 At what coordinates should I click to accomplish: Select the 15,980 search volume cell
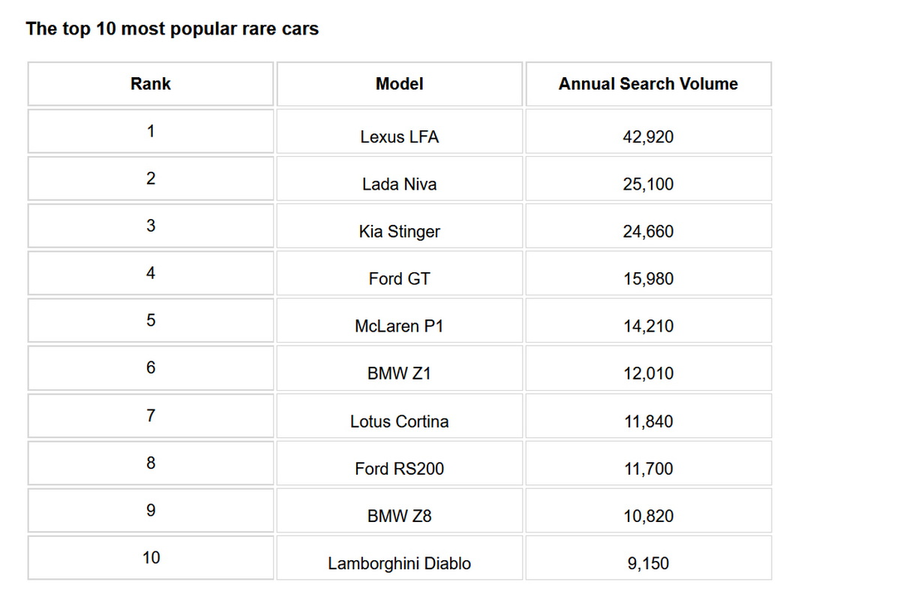coord(648,279)
